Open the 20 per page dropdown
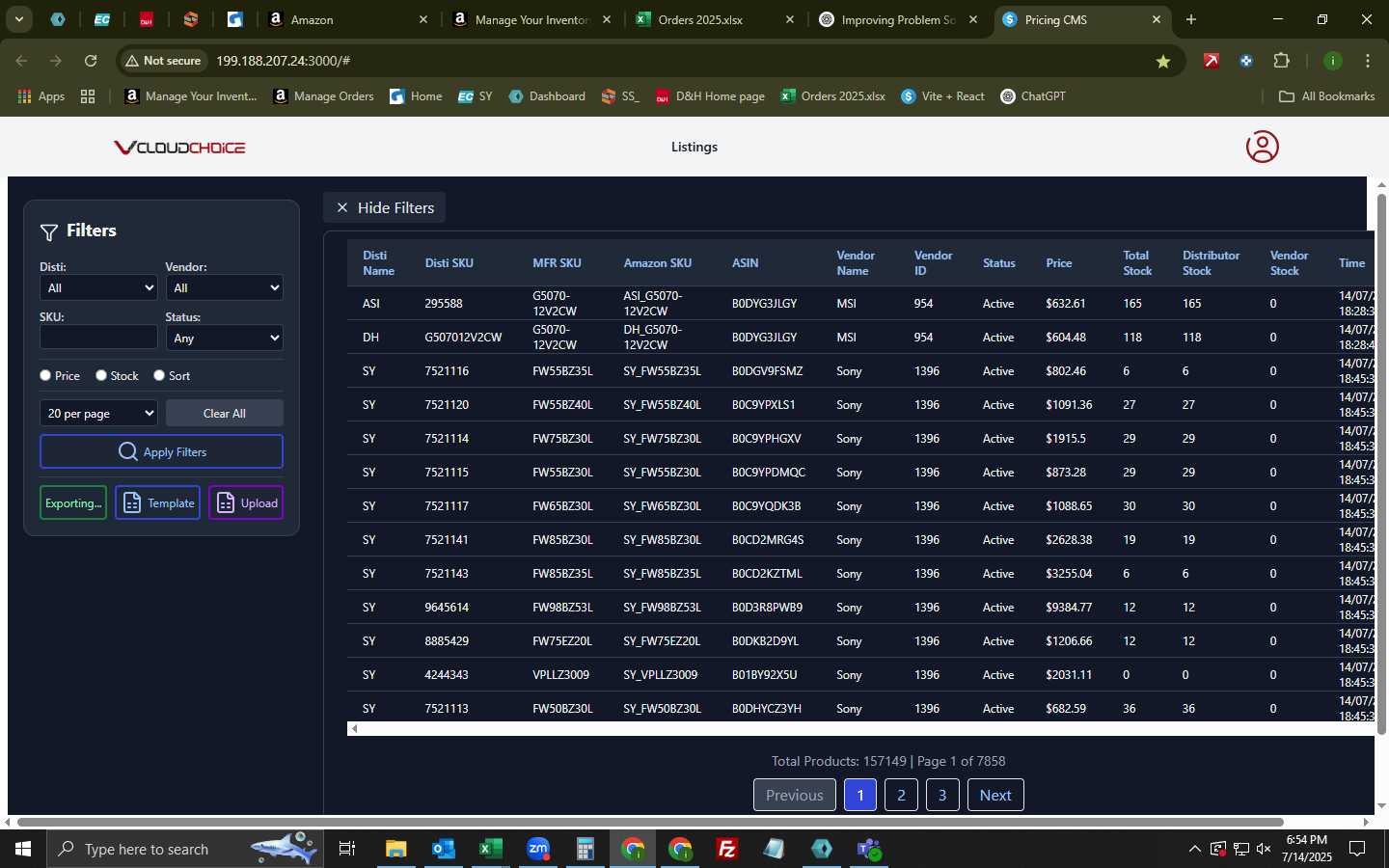This screenshot has height=868, width=1389. click(98, 413)
